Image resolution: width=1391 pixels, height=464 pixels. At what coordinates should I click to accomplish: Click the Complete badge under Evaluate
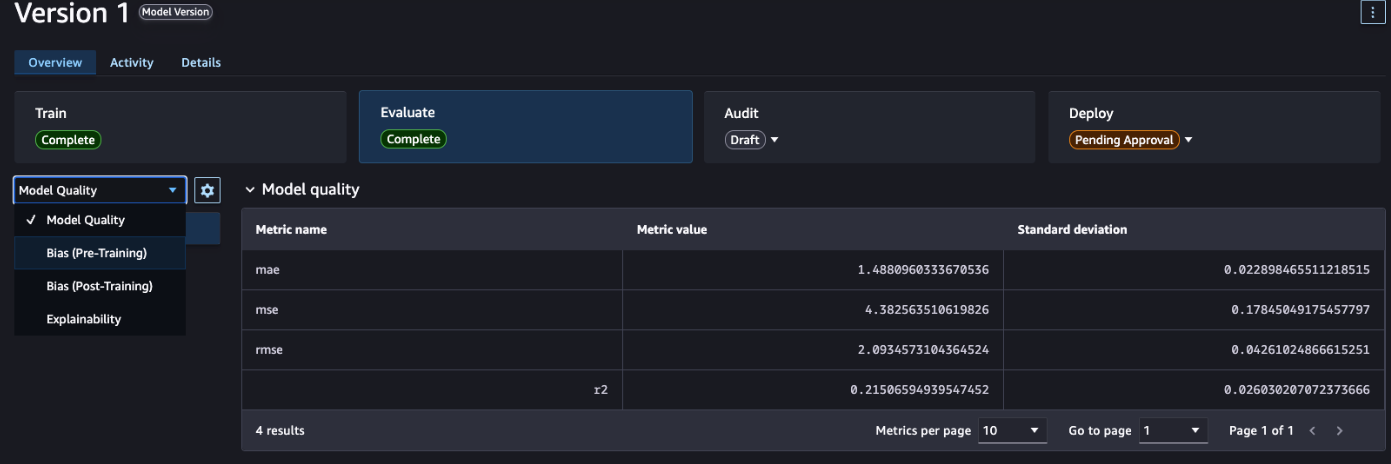point(413,140)
